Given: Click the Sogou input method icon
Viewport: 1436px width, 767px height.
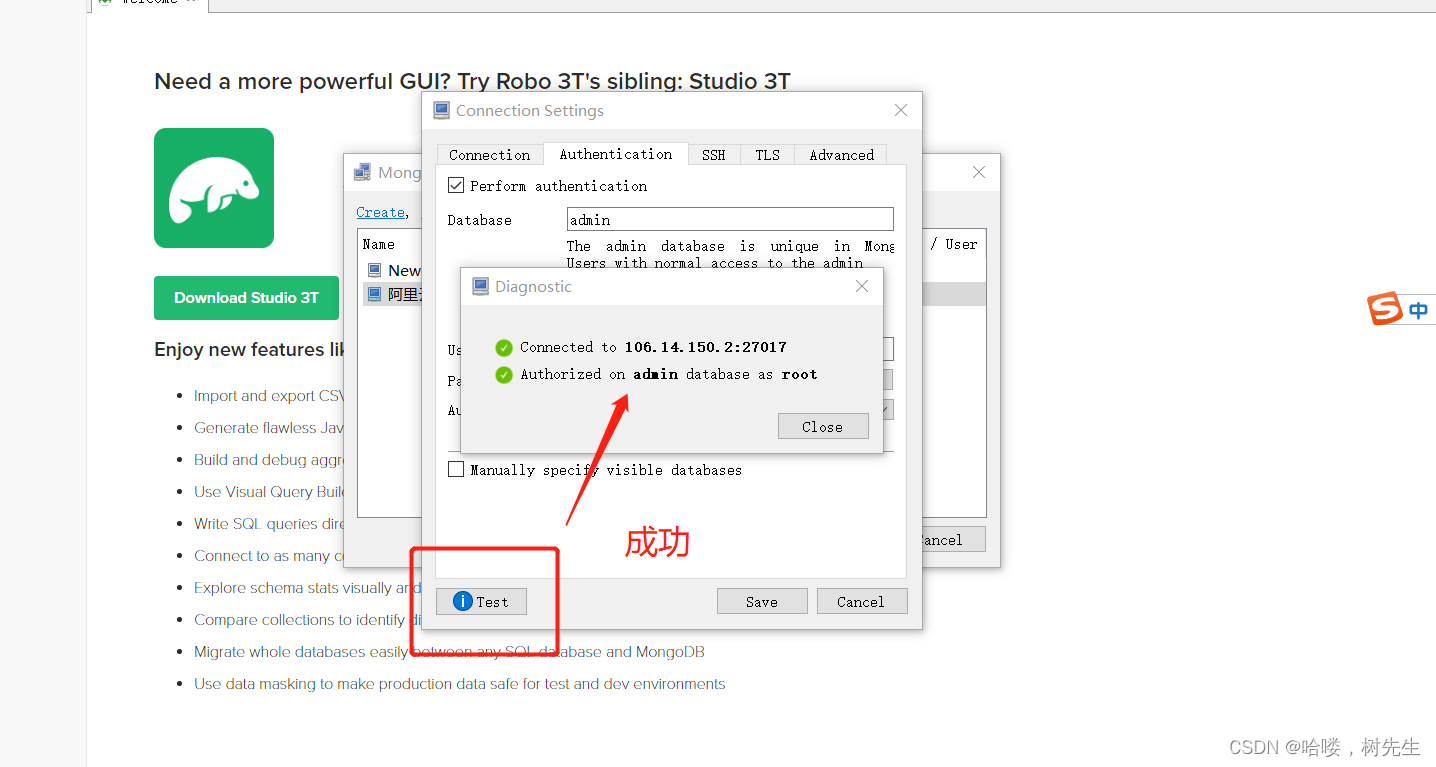Looking at the screenshot, I should tap(1386, 309).
